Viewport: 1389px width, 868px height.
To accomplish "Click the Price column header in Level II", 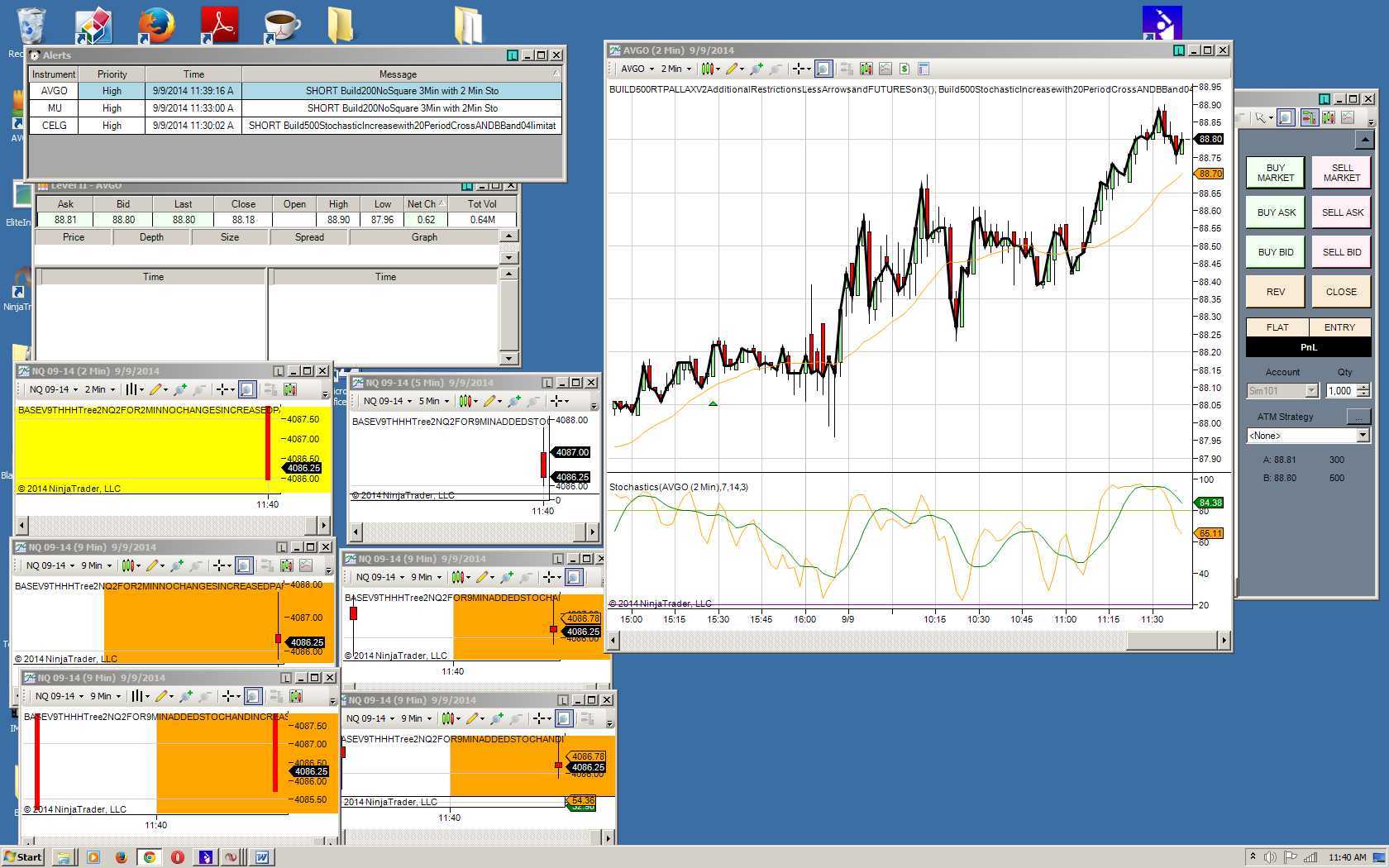I will click(x=74, y=237).
